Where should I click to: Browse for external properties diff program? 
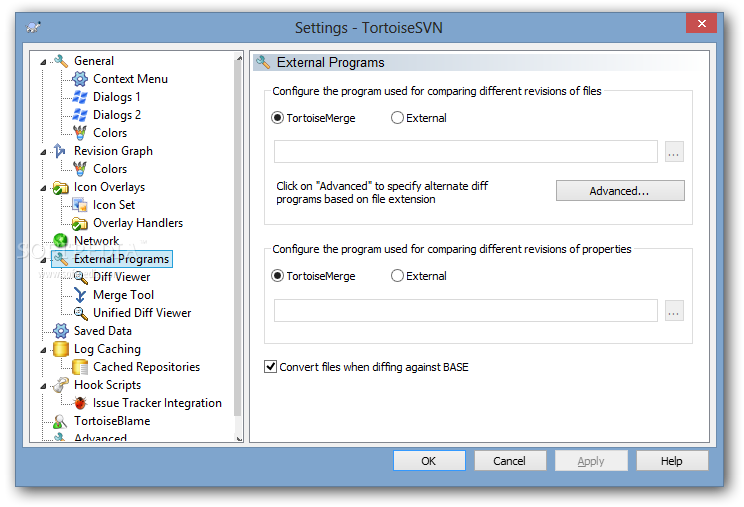pyautogui.click(x=674, y=311)
